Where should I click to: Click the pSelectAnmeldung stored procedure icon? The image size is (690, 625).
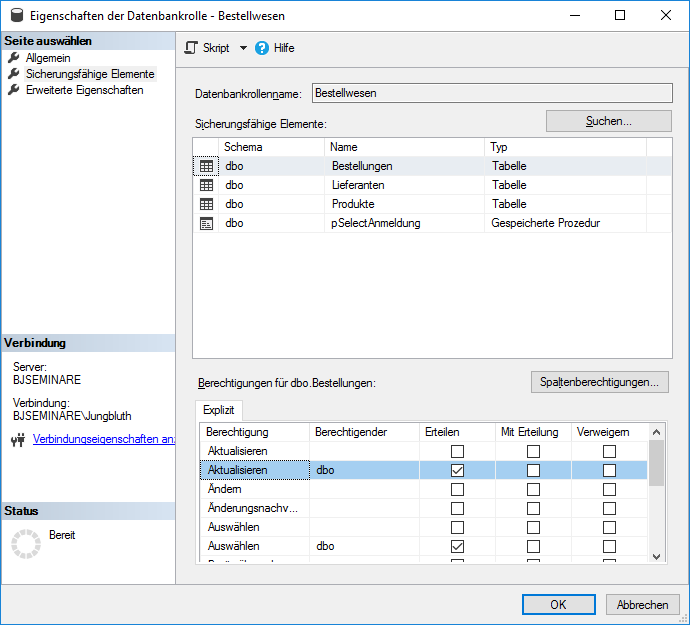click(x=207, y=223)
